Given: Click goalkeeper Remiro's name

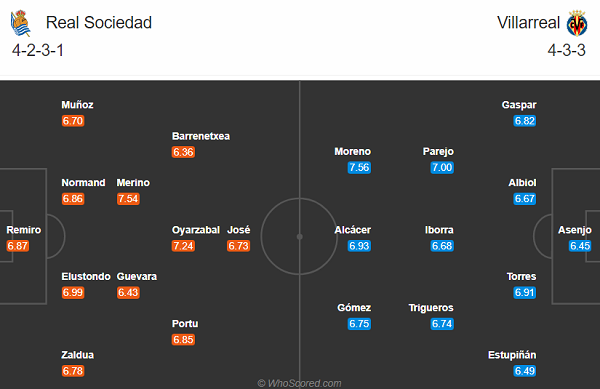Looking at the screenshot, I should (24, 230).
